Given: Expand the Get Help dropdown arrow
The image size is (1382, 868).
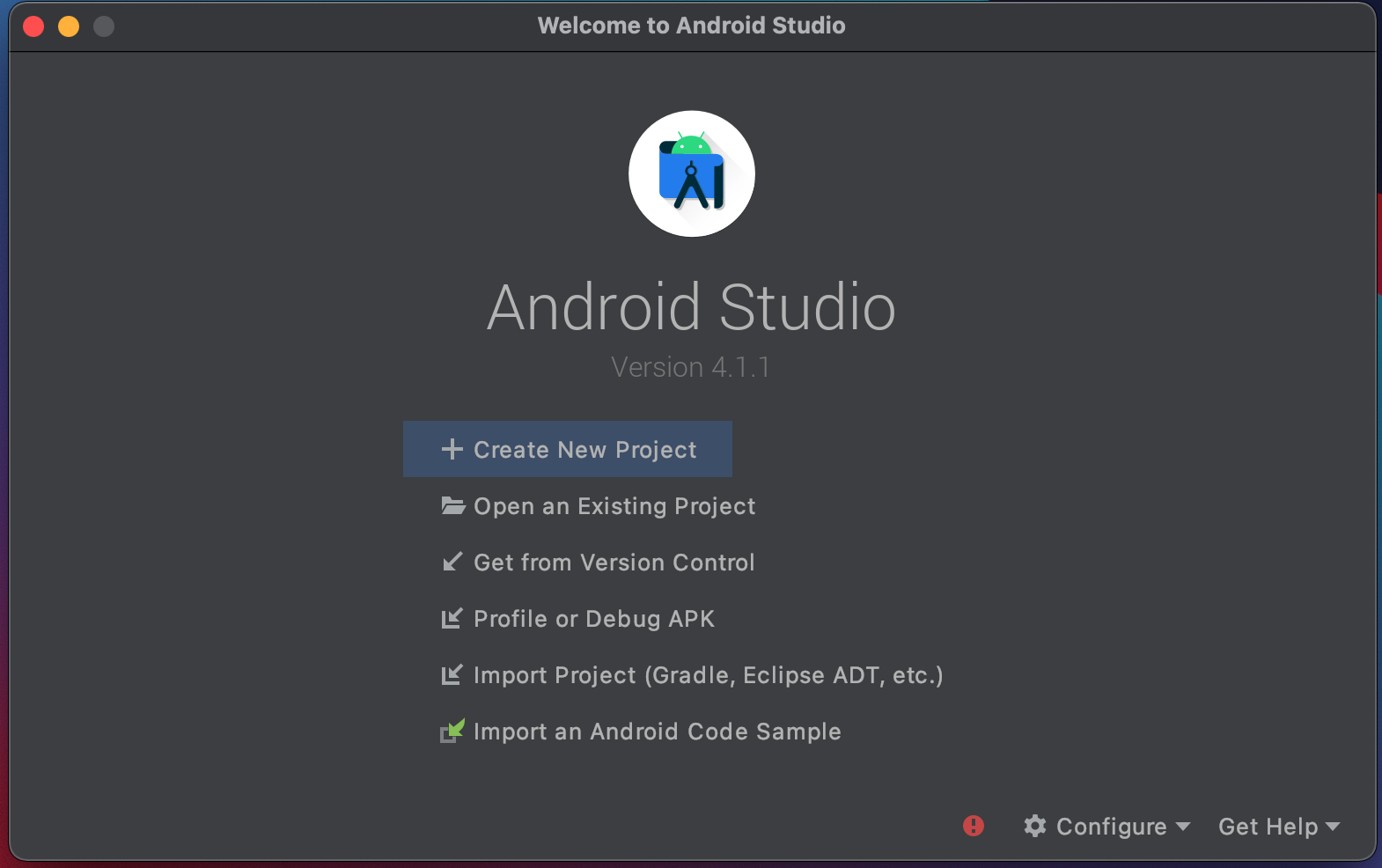Looking at the screenshot, I should [x=1333, y=827].
